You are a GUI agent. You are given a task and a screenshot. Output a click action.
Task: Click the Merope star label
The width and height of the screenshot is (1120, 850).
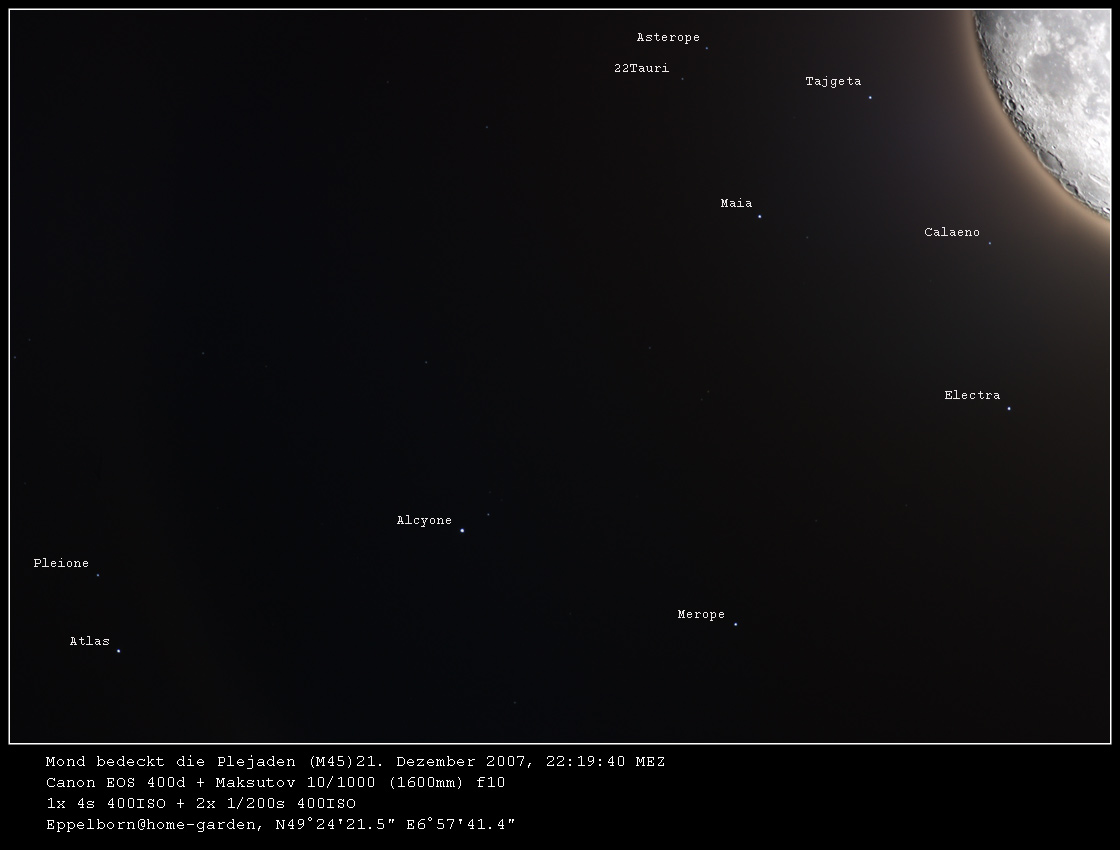pyautogui.click(x=701, y=614)
